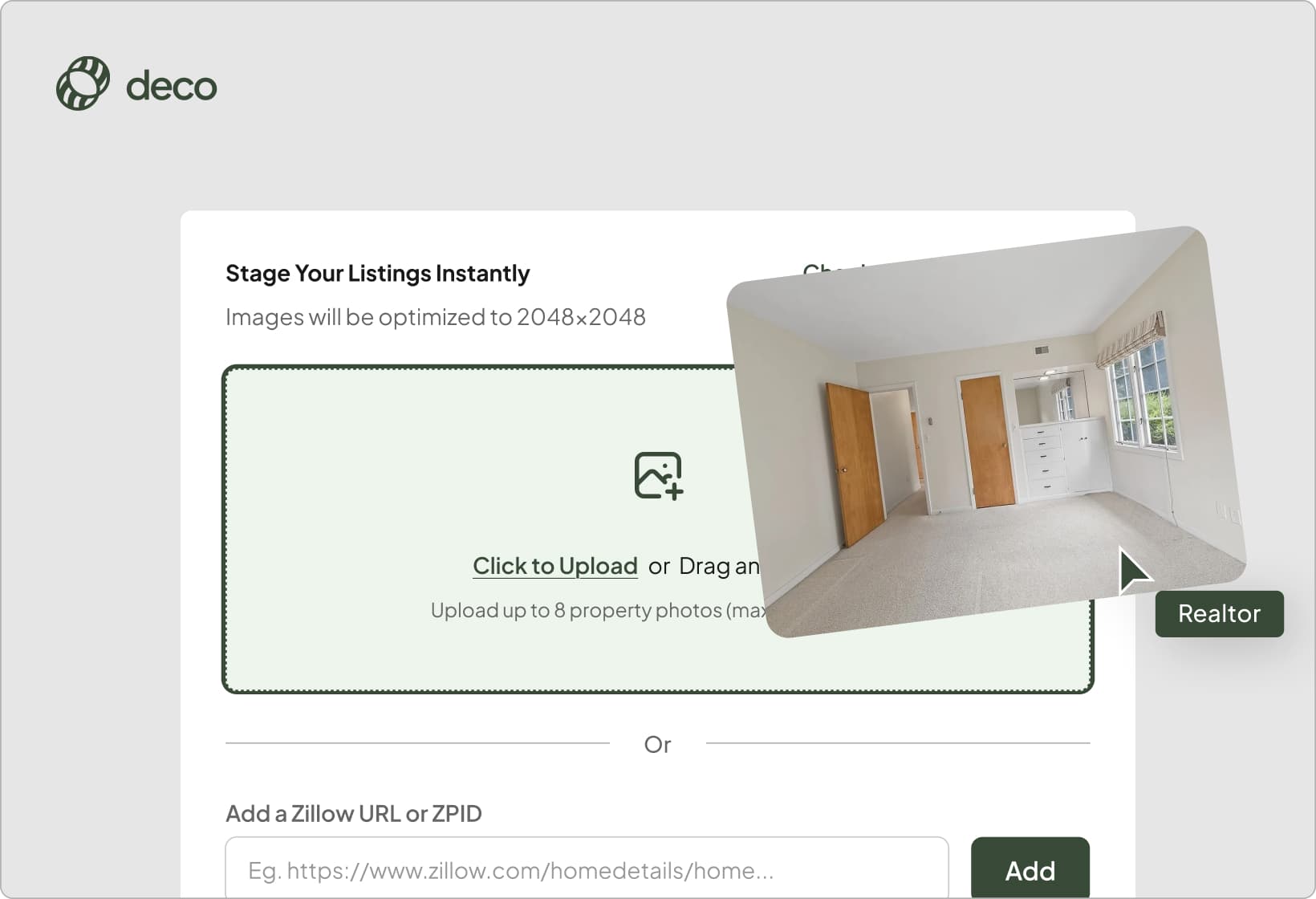Click the arrow cursor icon beside Realtor
The image size is (1316, 899).
(1133, 571)
